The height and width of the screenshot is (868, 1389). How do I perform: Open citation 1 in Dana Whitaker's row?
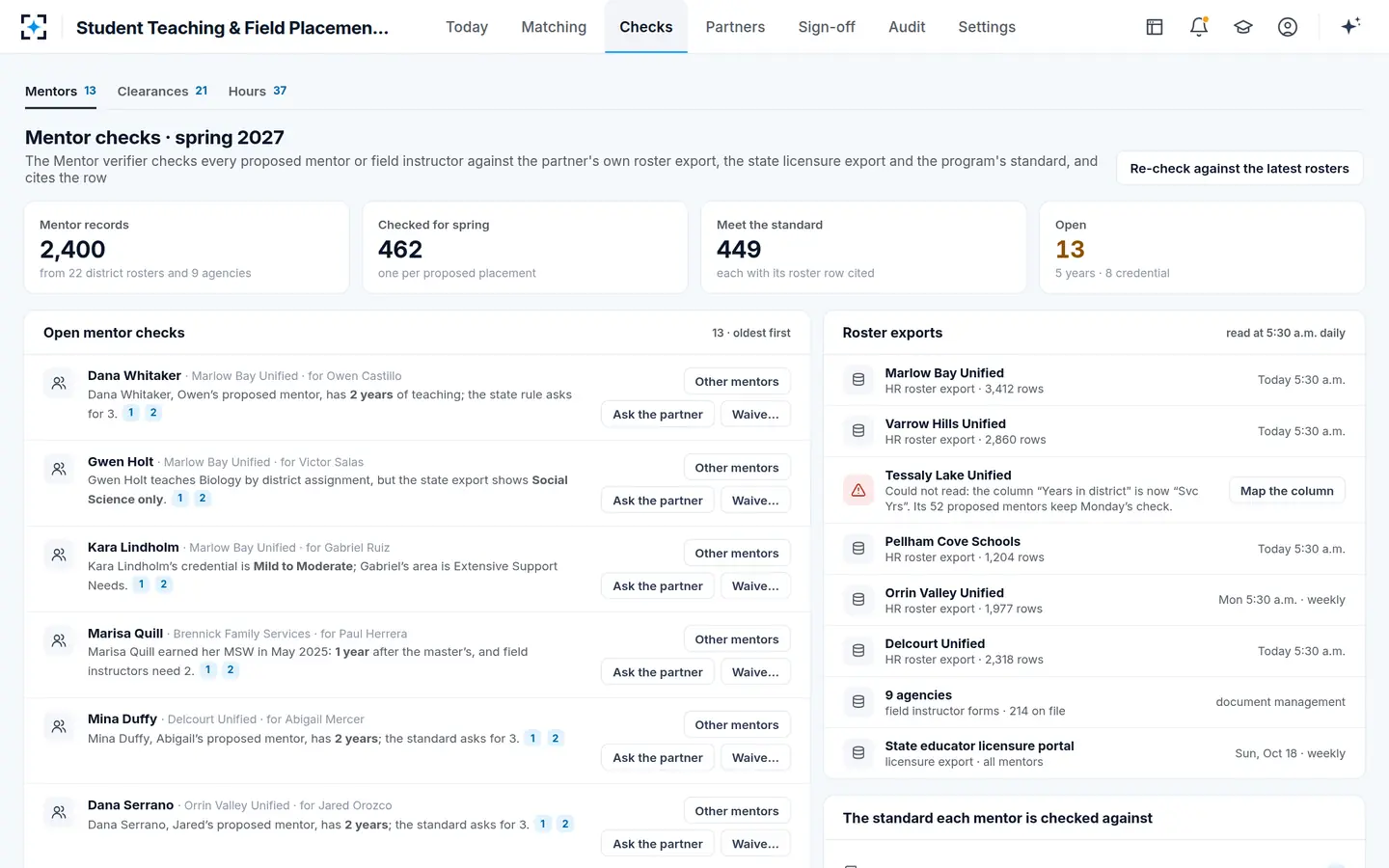click(x=131, y=413)
